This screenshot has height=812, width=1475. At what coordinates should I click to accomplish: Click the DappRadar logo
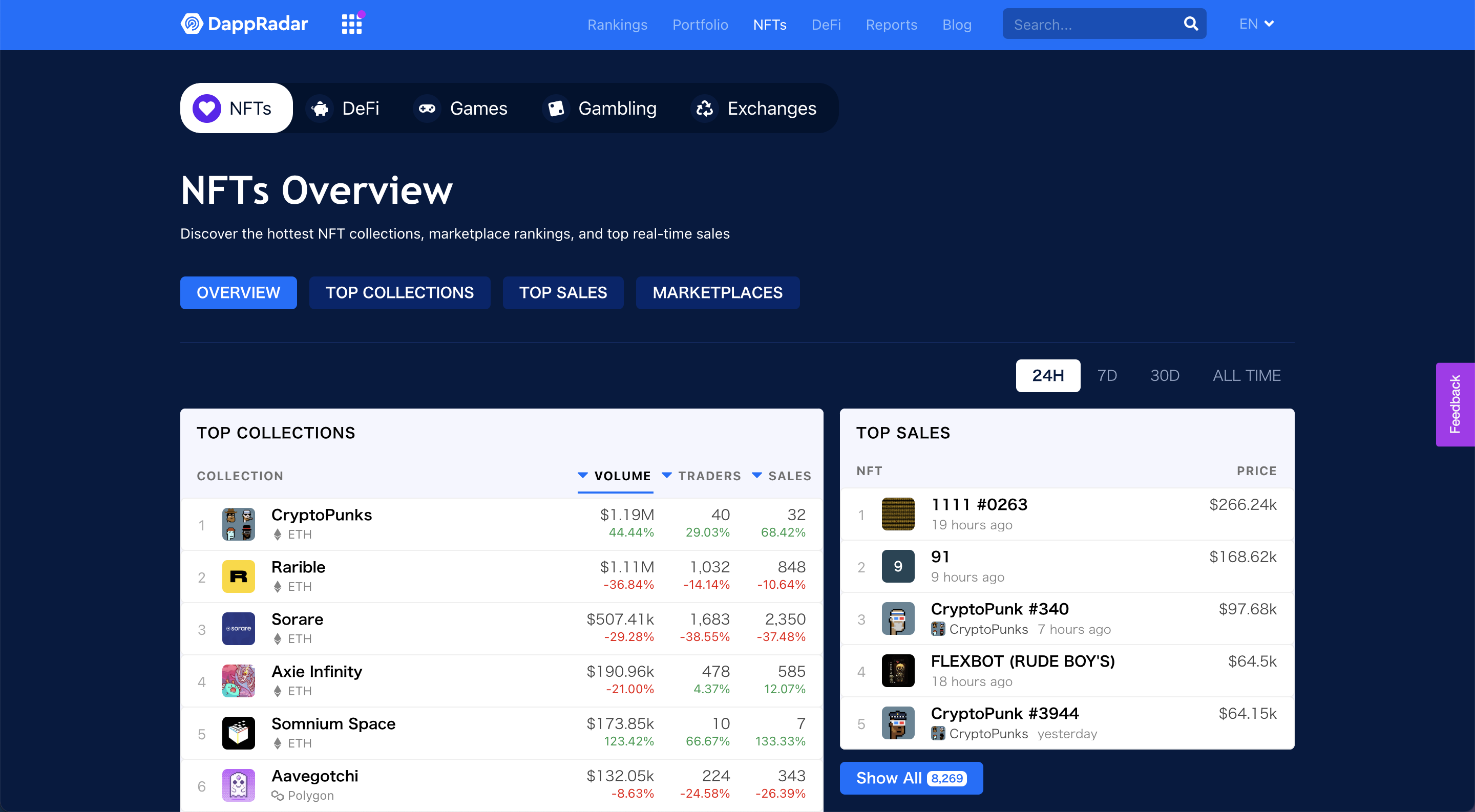coord(244,24)
